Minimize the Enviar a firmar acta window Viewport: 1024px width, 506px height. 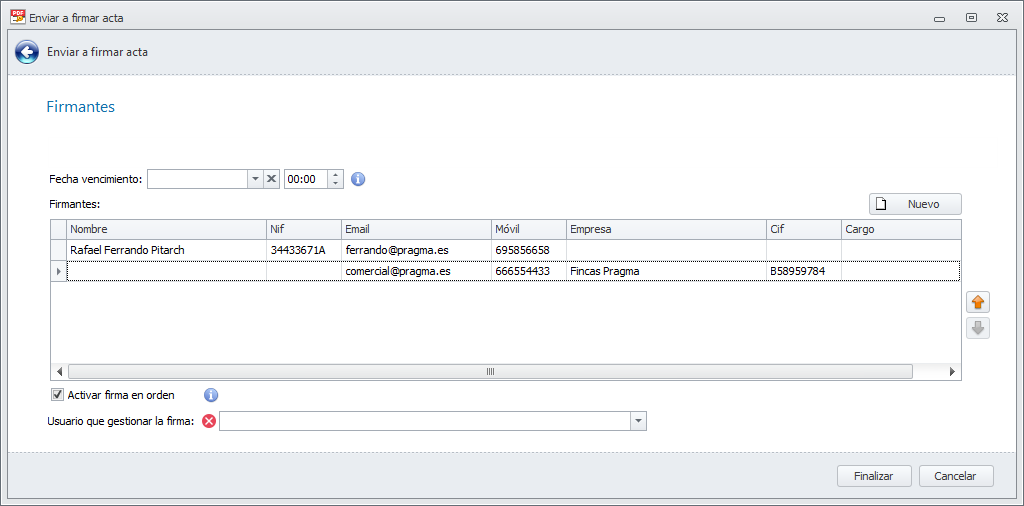point(940,18)
